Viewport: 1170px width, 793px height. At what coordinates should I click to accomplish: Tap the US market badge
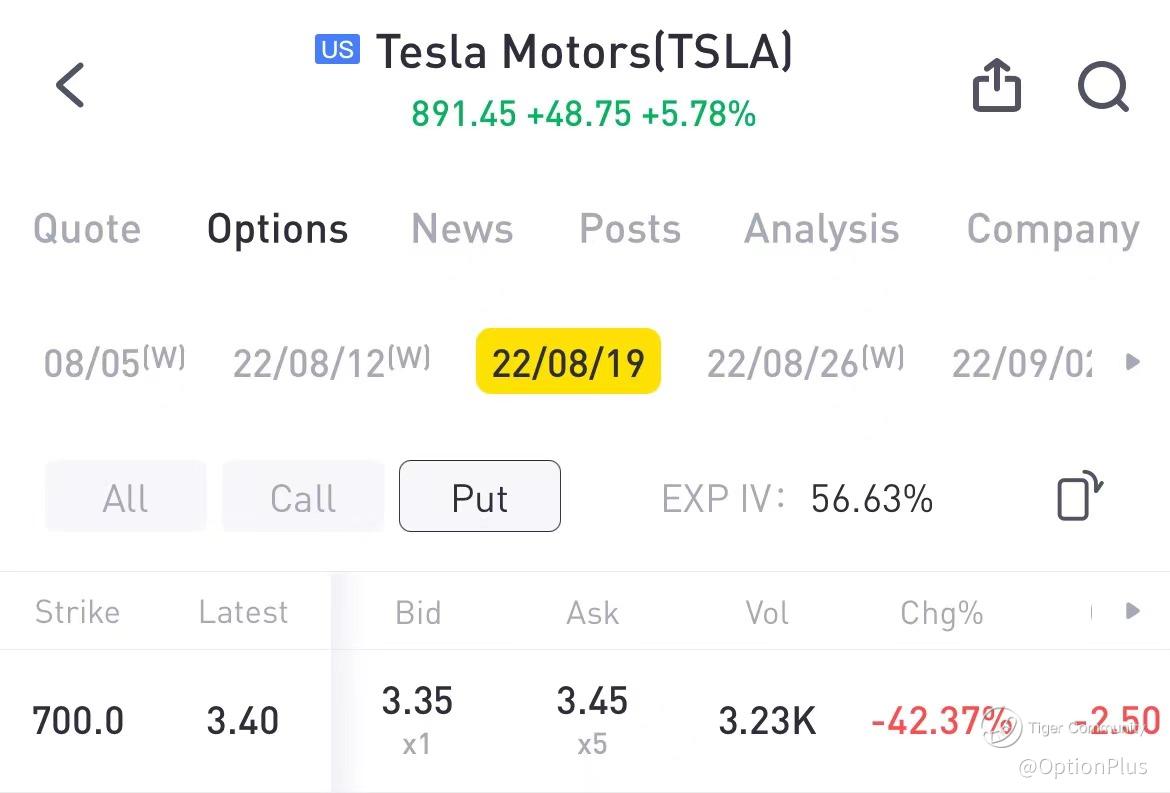pos(337,49)
